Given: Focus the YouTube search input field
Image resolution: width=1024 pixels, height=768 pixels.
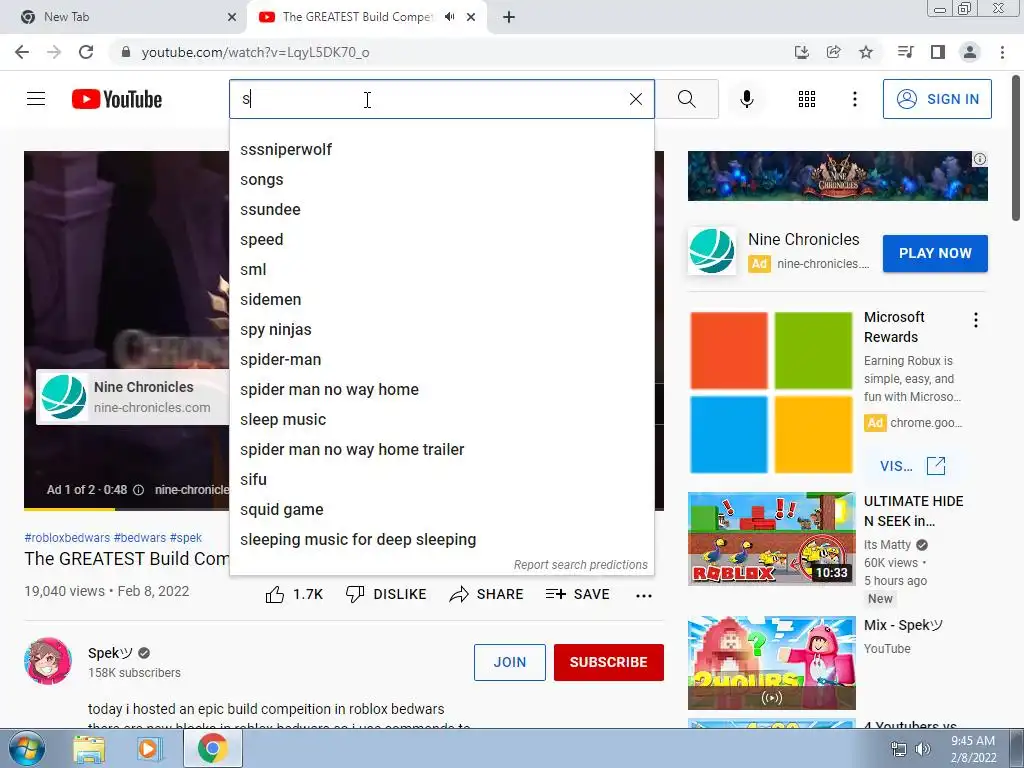Looking at the screenshot, I should [x=424, y=99].
